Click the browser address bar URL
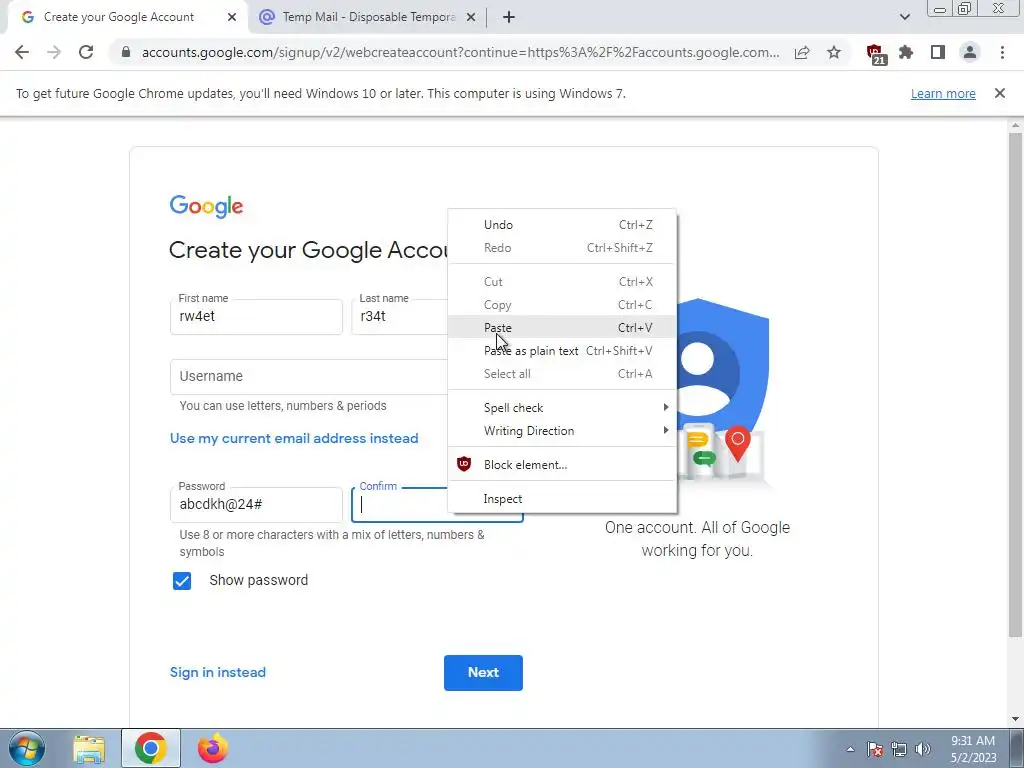1024x768 pixels. point(460,52)
